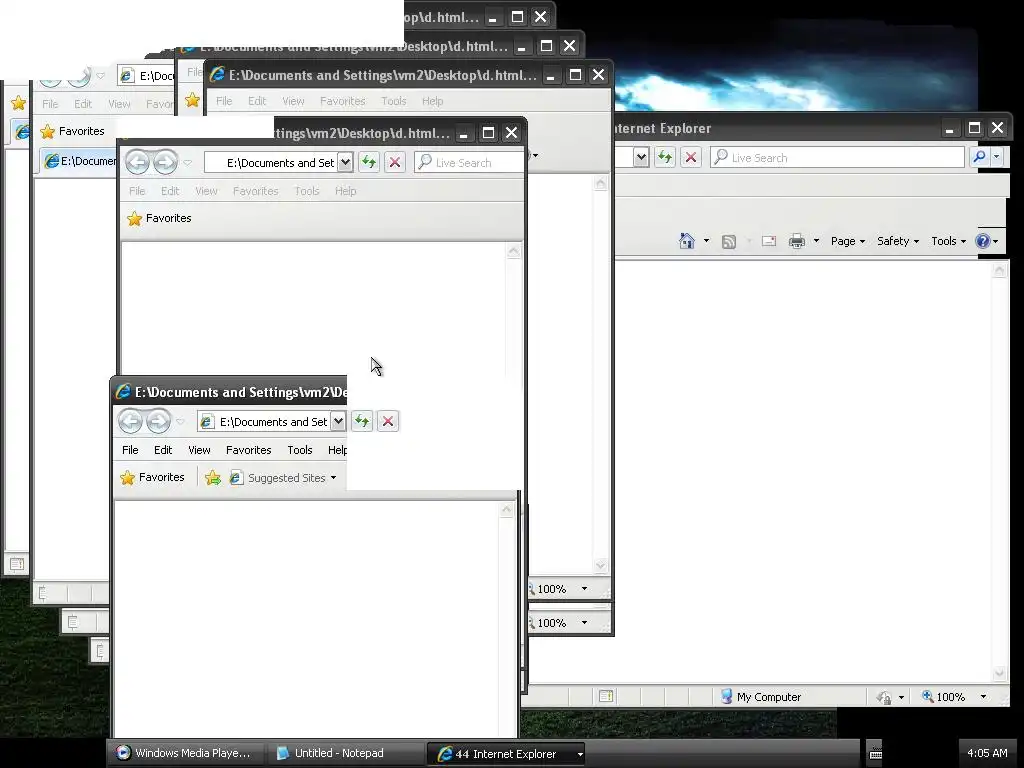Click the 4:05 AM clock
This screenshot has width=1024, height=768.
987,753
